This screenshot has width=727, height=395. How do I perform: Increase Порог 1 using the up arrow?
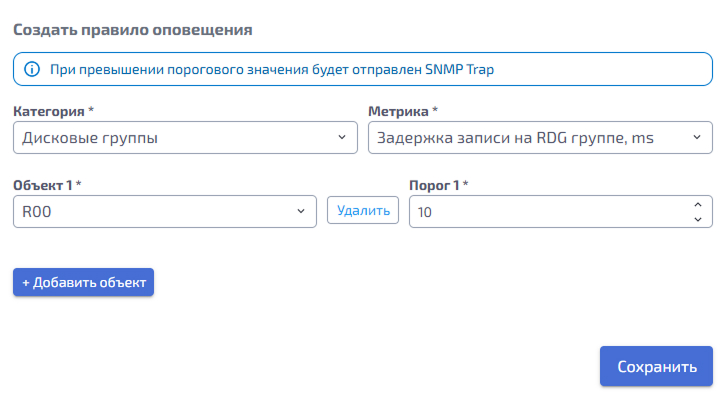[x=698, y=204]
